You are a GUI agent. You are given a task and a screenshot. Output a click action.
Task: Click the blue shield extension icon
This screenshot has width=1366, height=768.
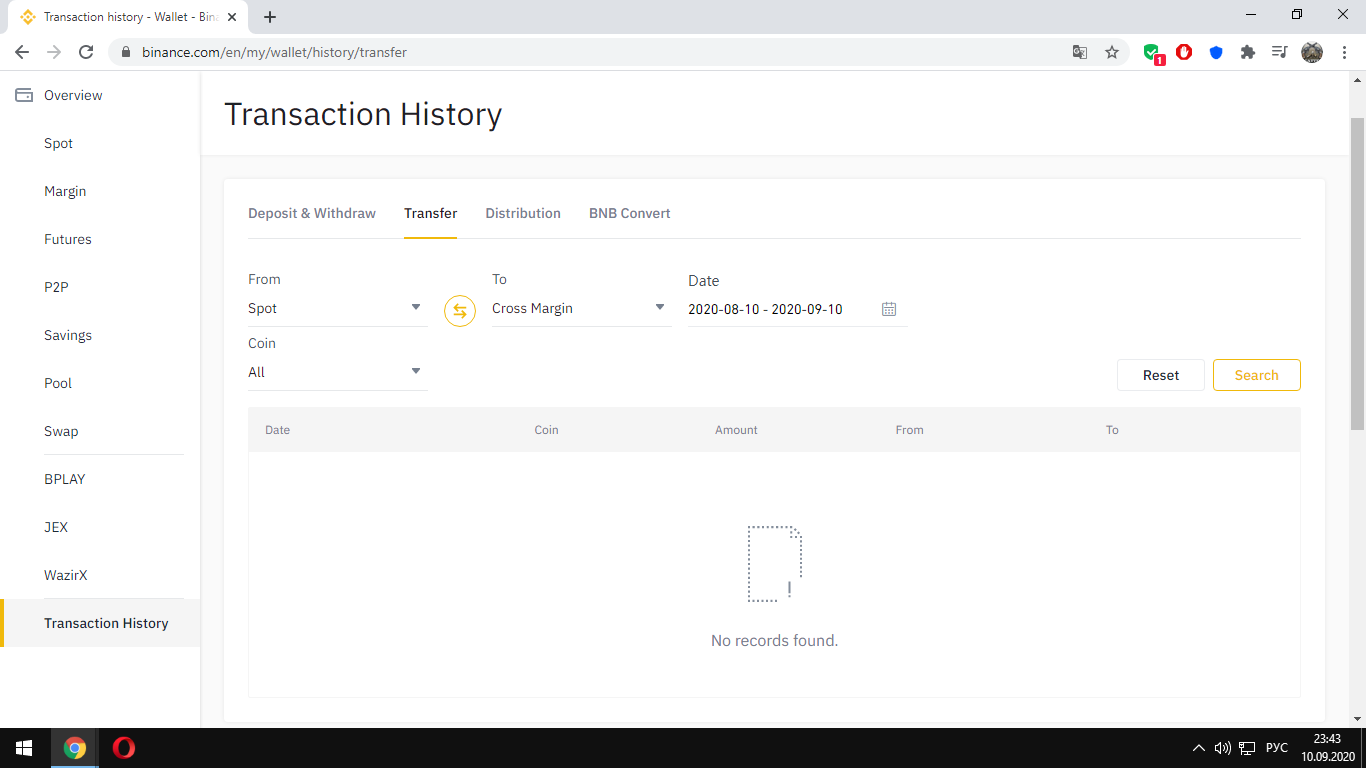[1216, 52]
